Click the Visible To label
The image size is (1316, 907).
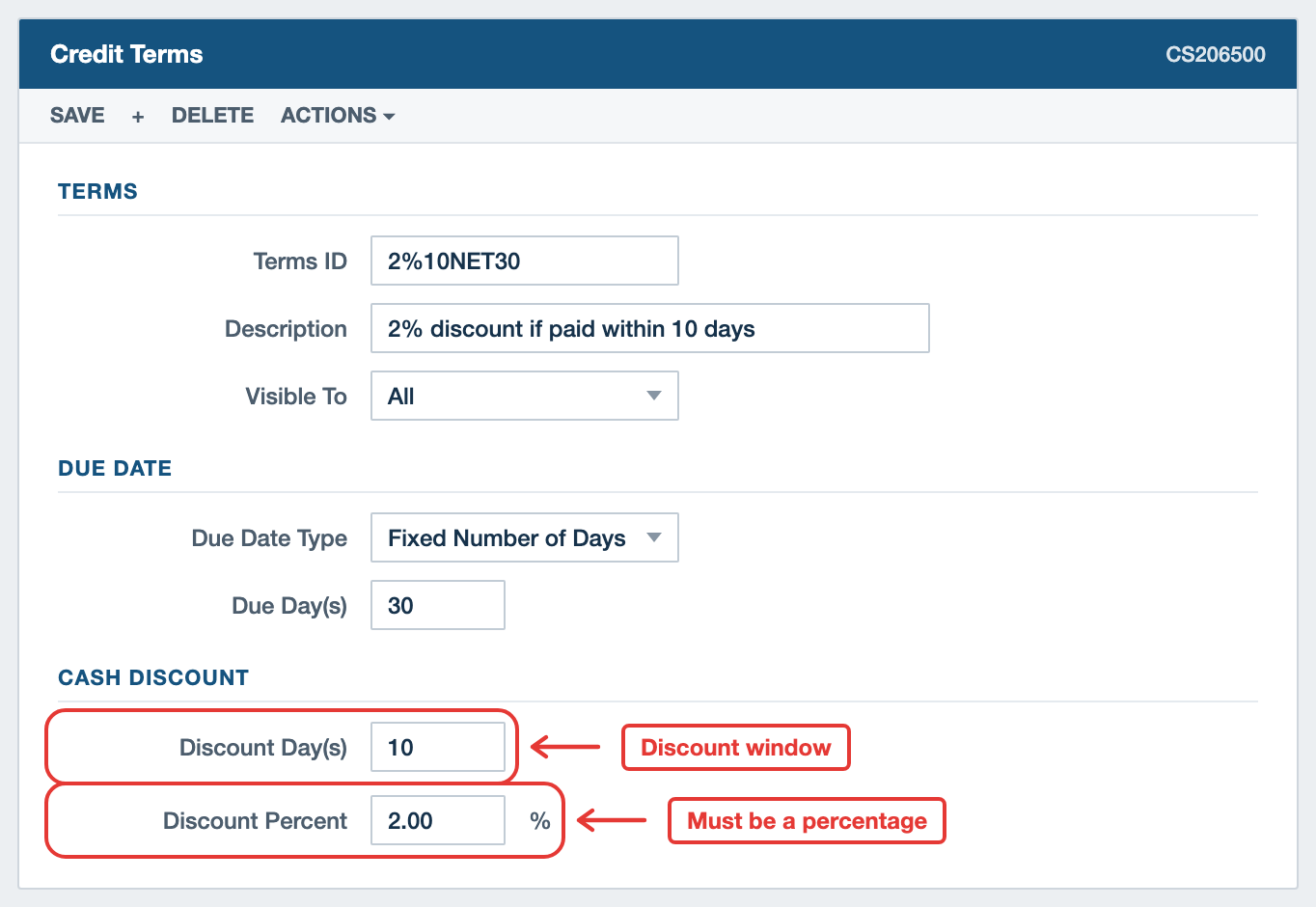tap(296, 397)
